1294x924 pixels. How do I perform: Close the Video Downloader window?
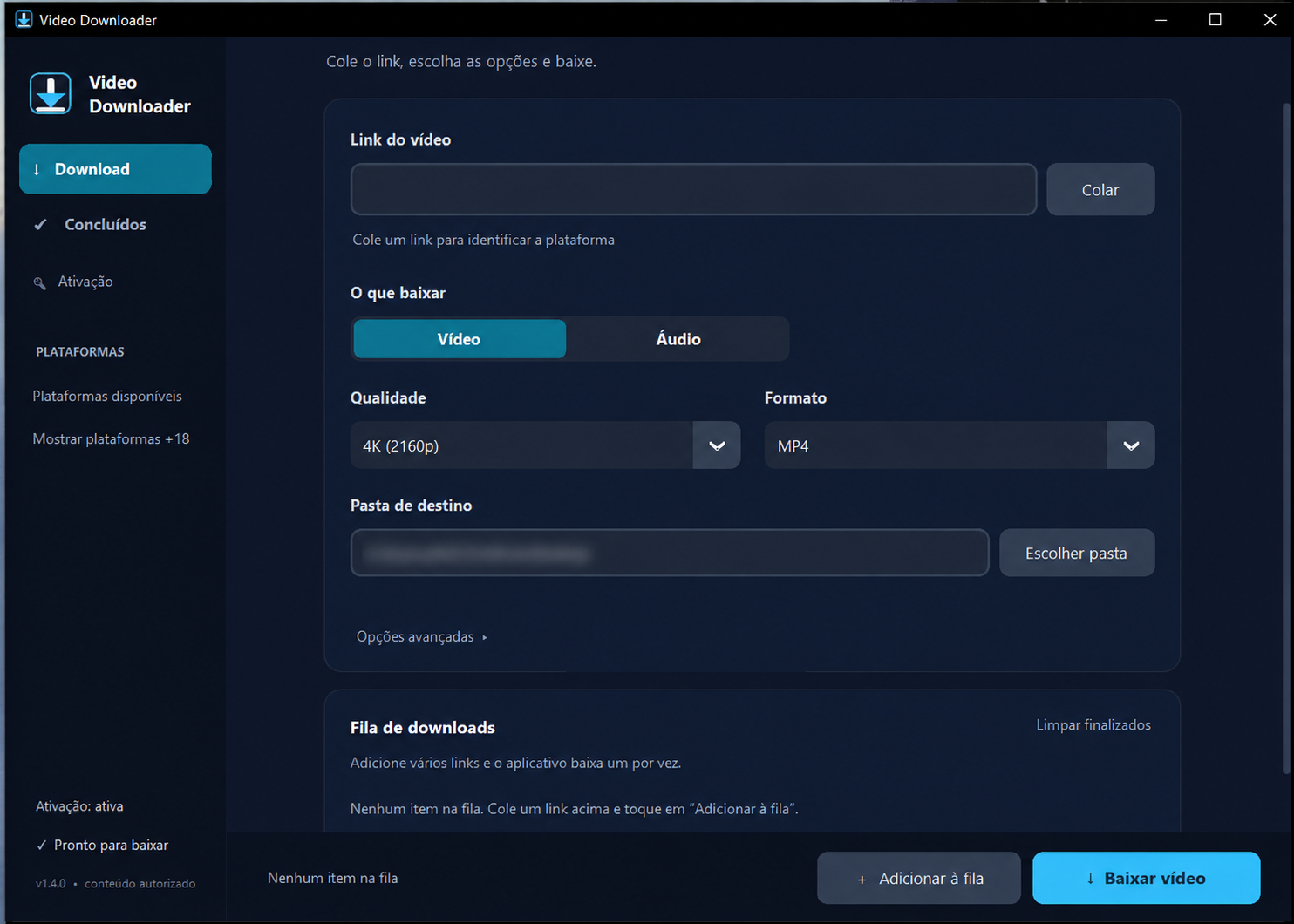[x=1270, y=19]
